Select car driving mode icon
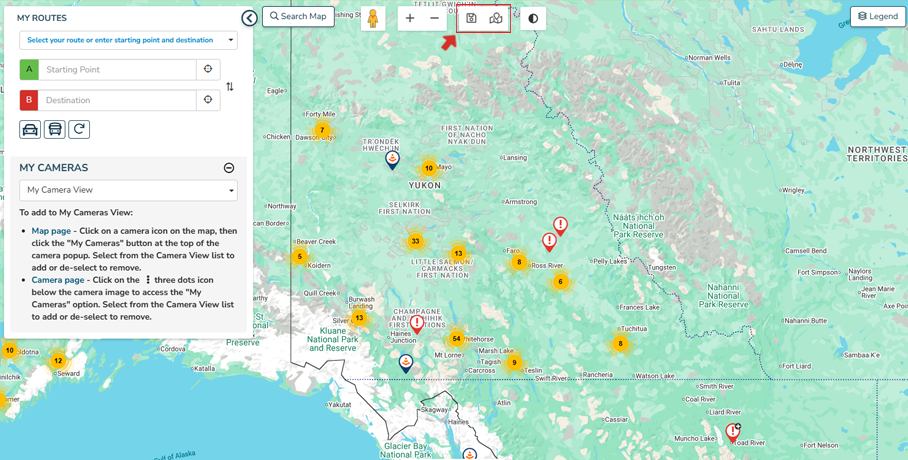 [x=30, y=129]
